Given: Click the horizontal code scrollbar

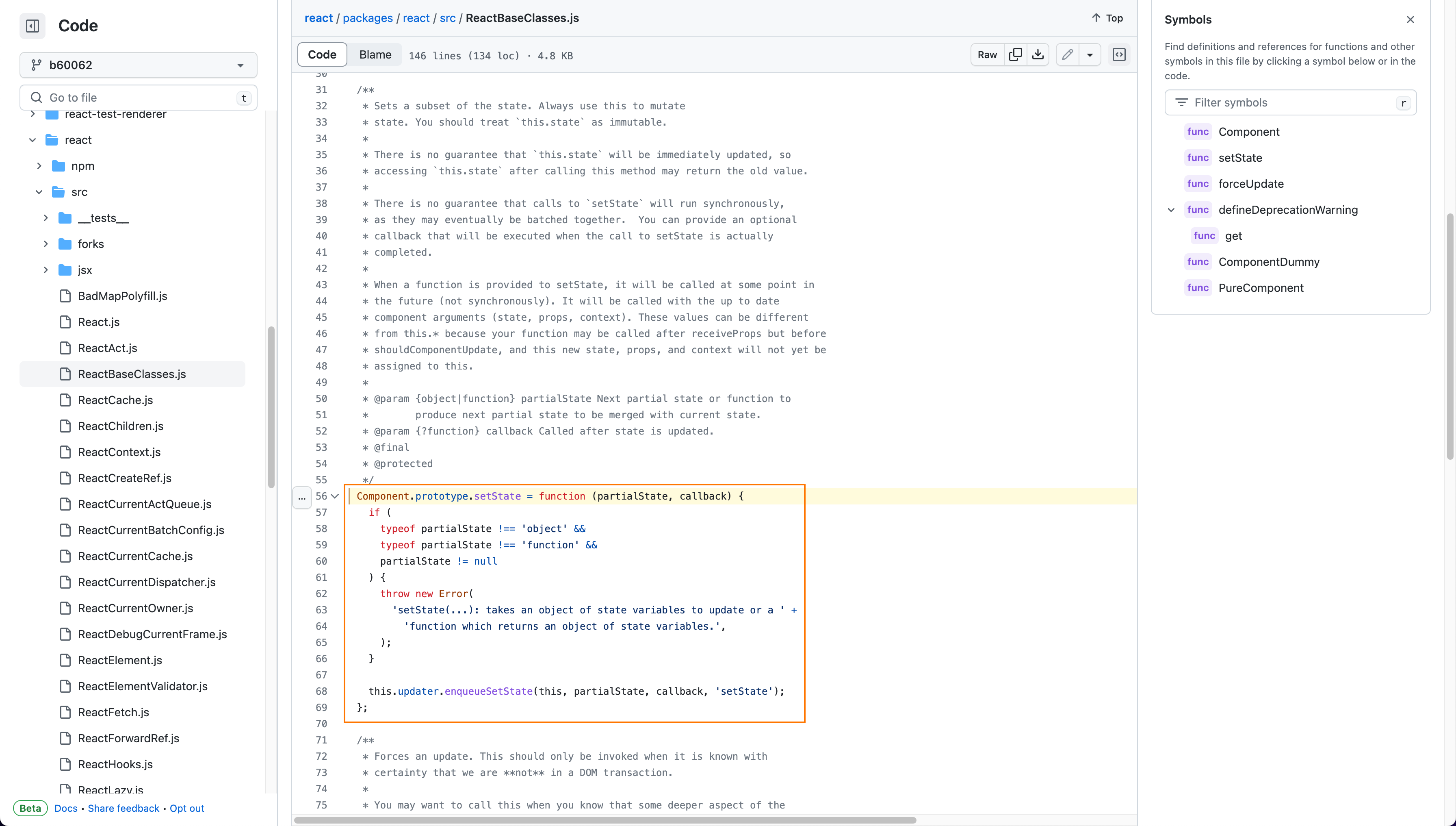Looking at the screenshot, I should click(x=604, y=820).
